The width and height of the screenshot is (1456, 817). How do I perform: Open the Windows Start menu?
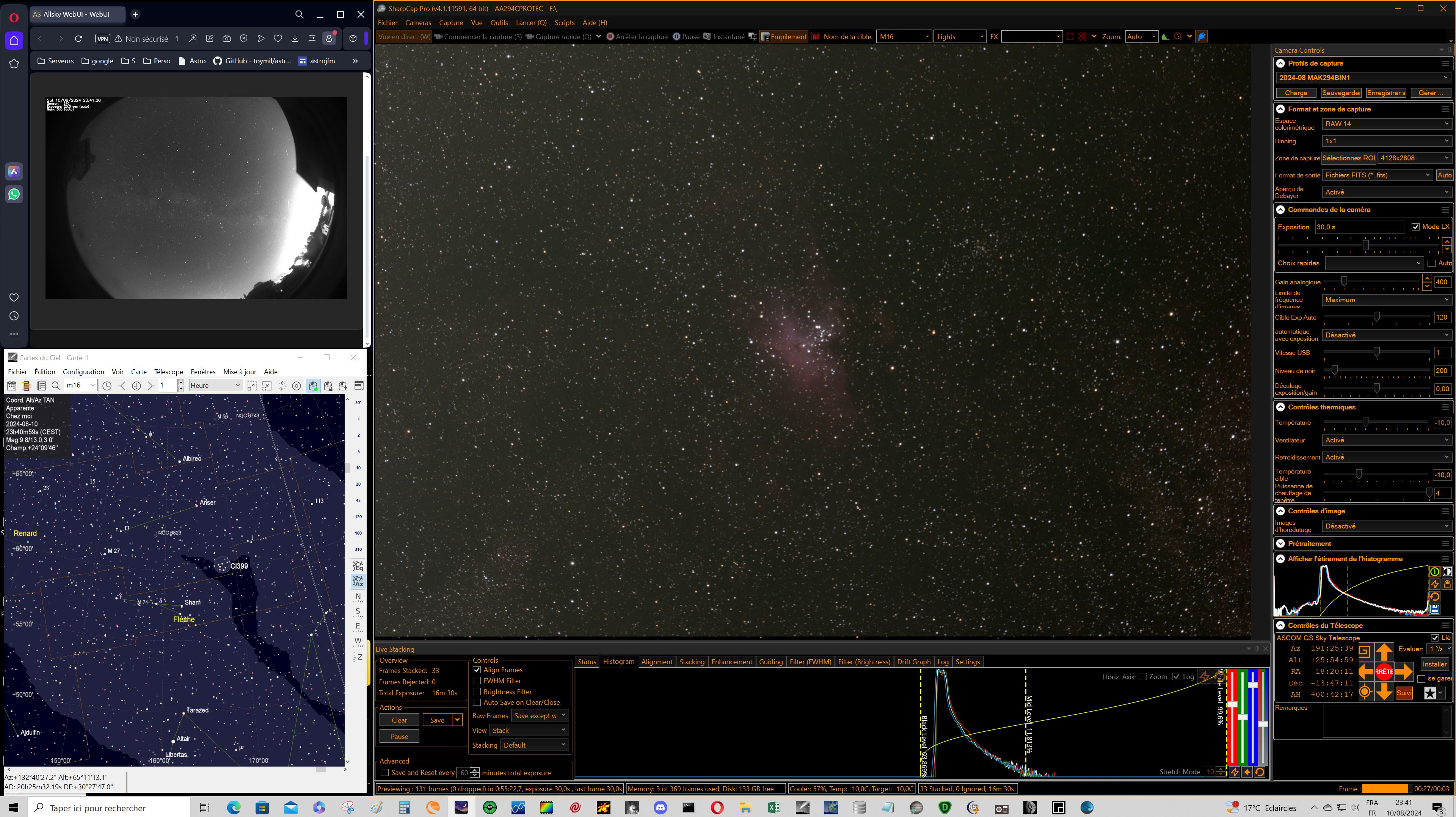coord(14,808)
